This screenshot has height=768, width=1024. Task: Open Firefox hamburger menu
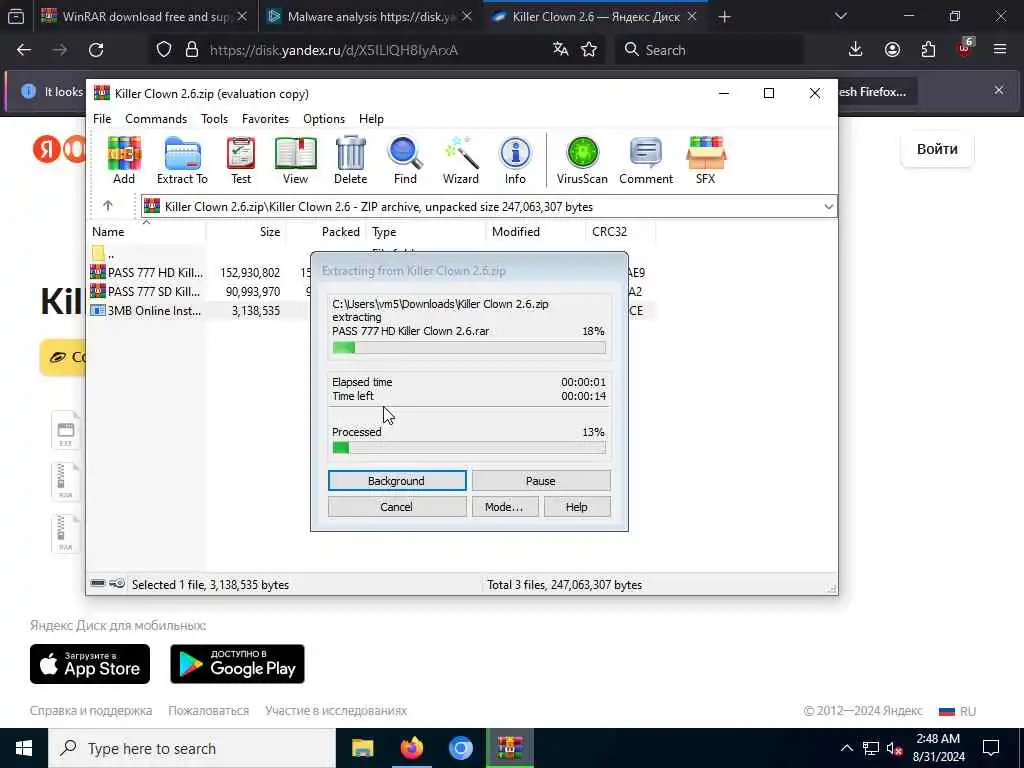click(1000, 50)
